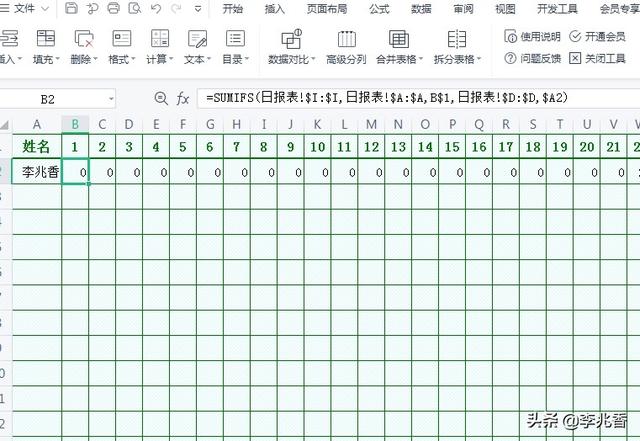Click the undo arrow icon
Viewport: 640px width, 441px height.
[x=156, y=8]
